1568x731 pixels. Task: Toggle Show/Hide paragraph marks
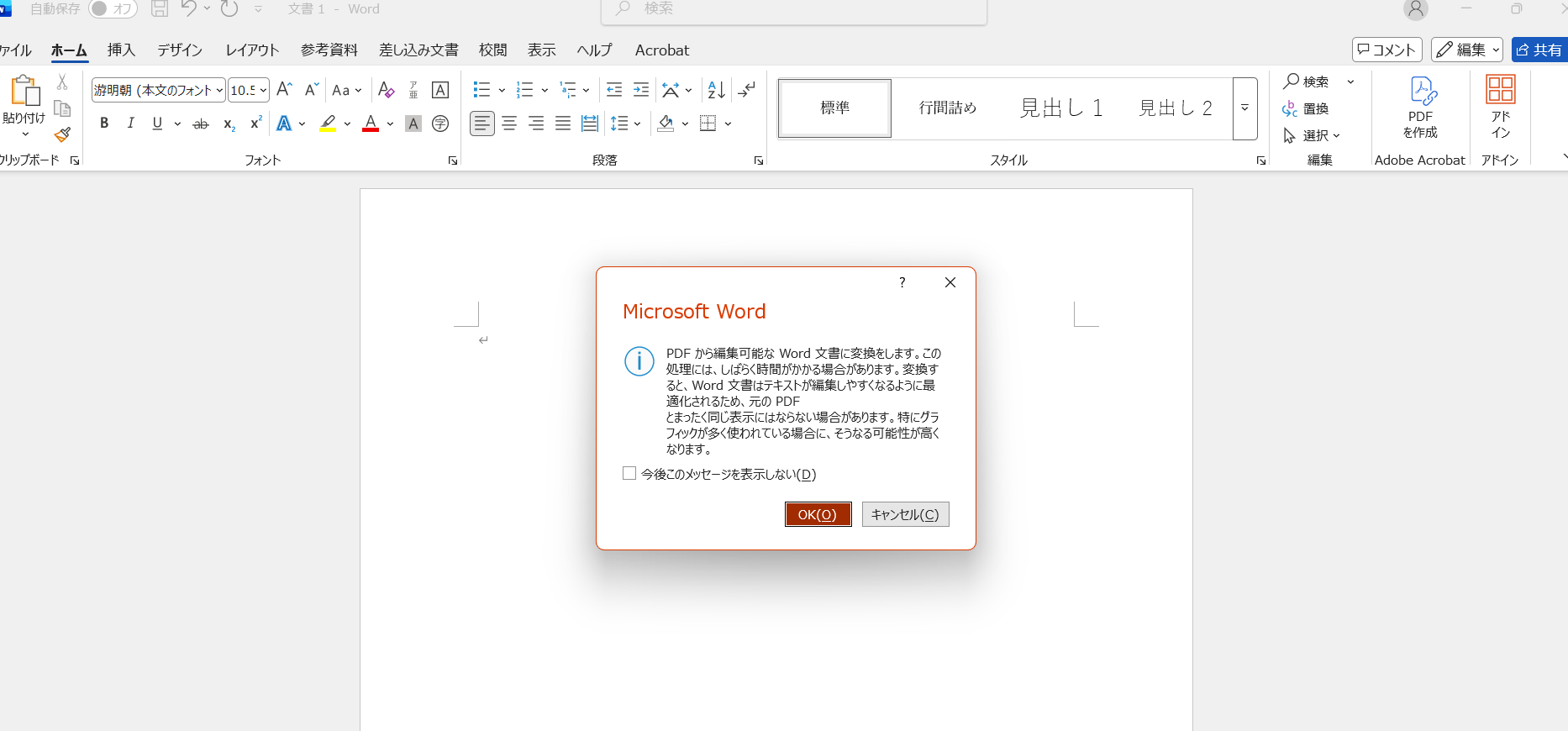(x=746, y=90)
